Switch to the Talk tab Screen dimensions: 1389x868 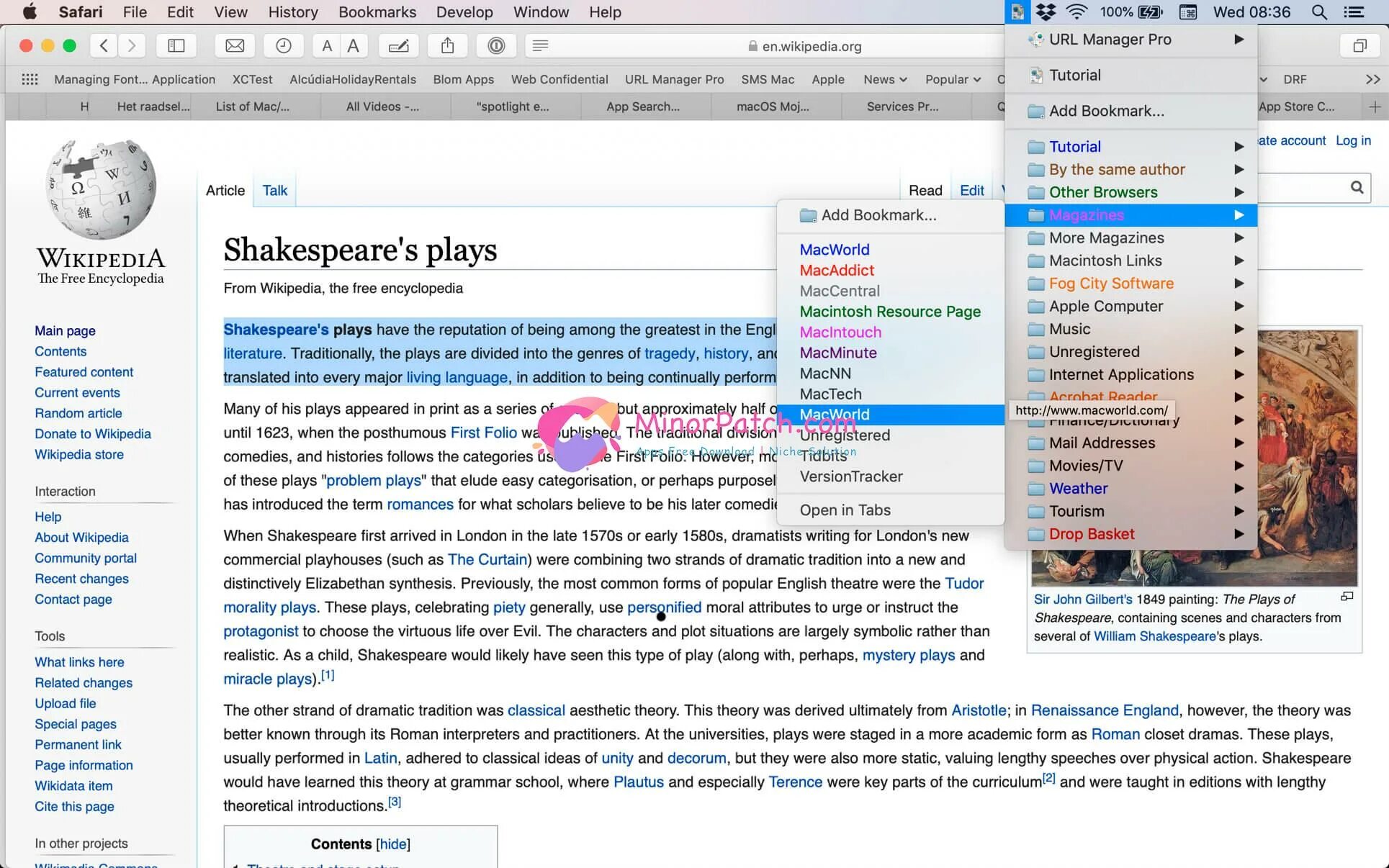pos(274,191)
